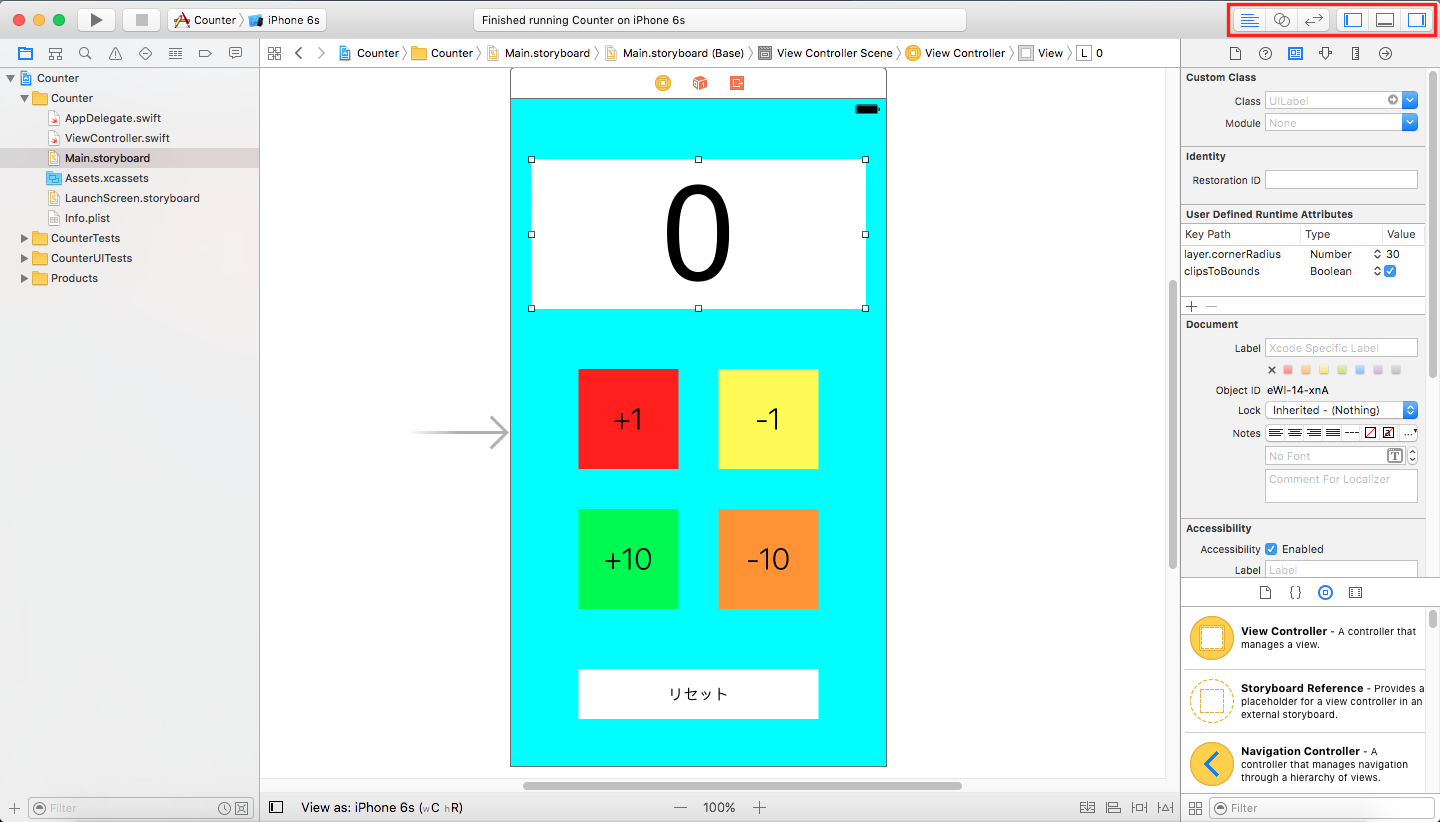Open the Debug navigator

click(175, 53)
